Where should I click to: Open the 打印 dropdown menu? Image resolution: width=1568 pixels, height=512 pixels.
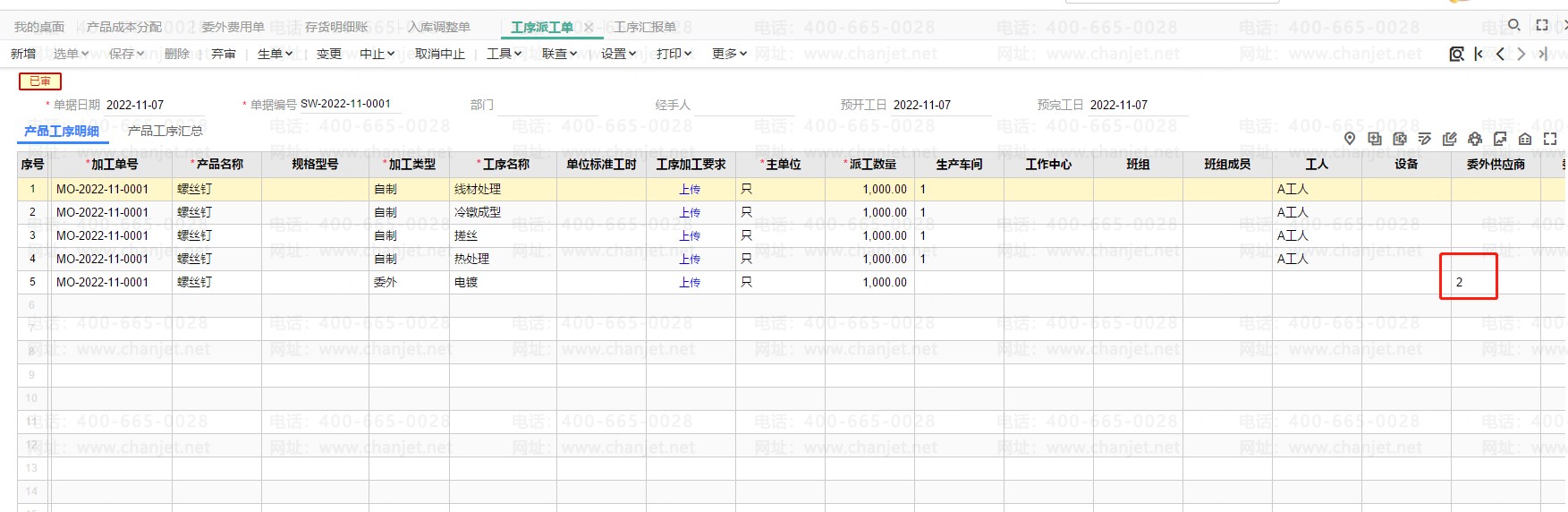674,54
